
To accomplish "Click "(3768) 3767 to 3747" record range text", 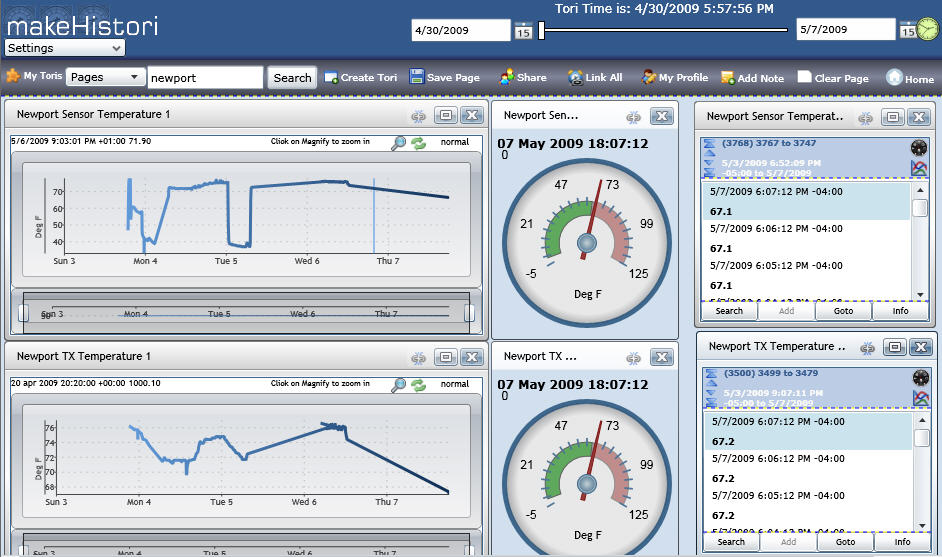I will tap(769, 143).
